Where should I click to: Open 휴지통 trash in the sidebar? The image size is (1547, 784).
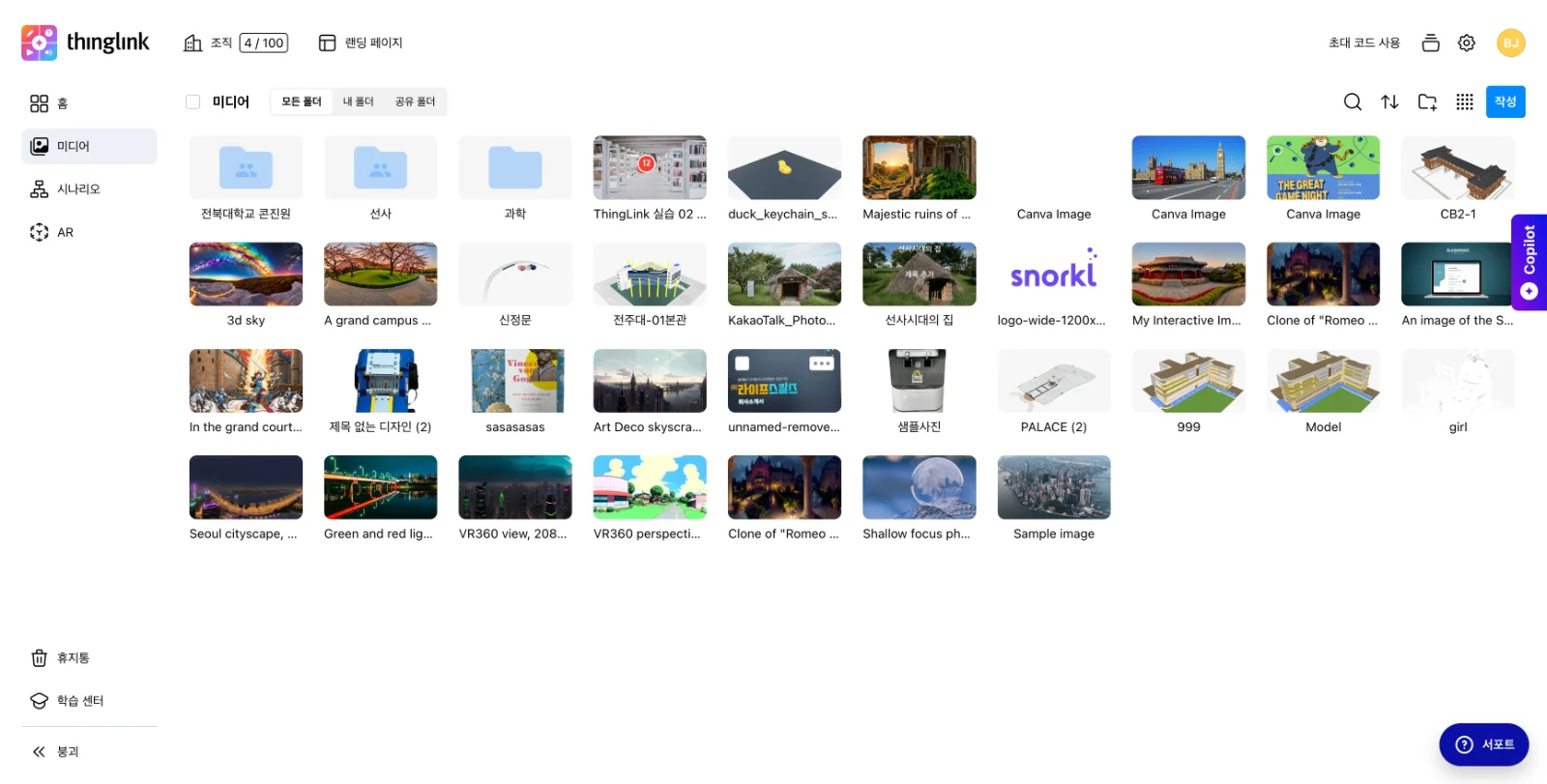(89, 658)
